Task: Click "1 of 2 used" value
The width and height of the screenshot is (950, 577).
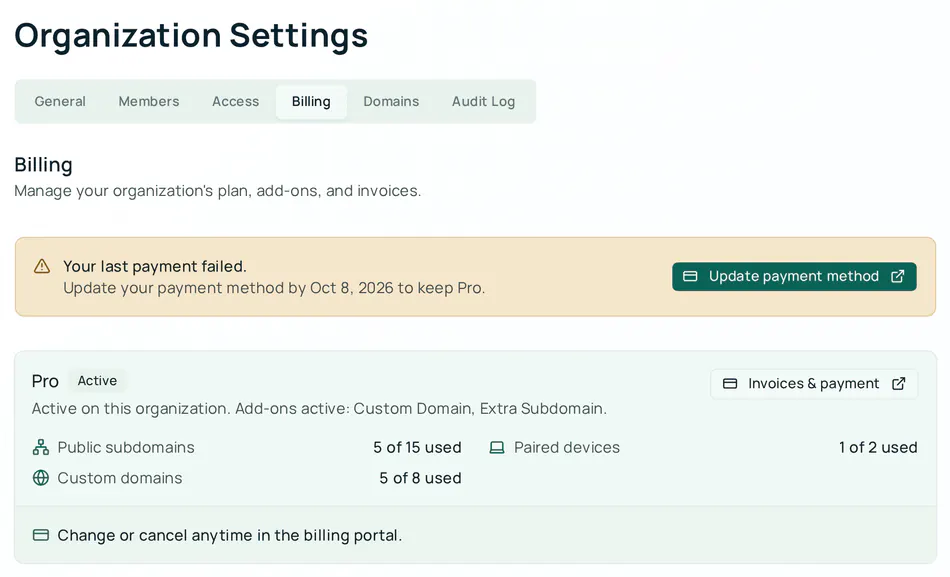Action: click(x=878, y=447)
